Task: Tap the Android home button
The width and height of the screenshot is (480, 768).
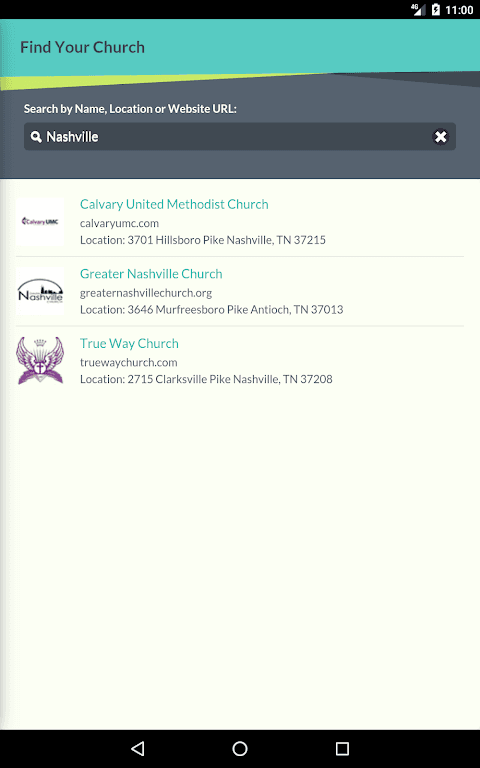Action: pos(240,748)
